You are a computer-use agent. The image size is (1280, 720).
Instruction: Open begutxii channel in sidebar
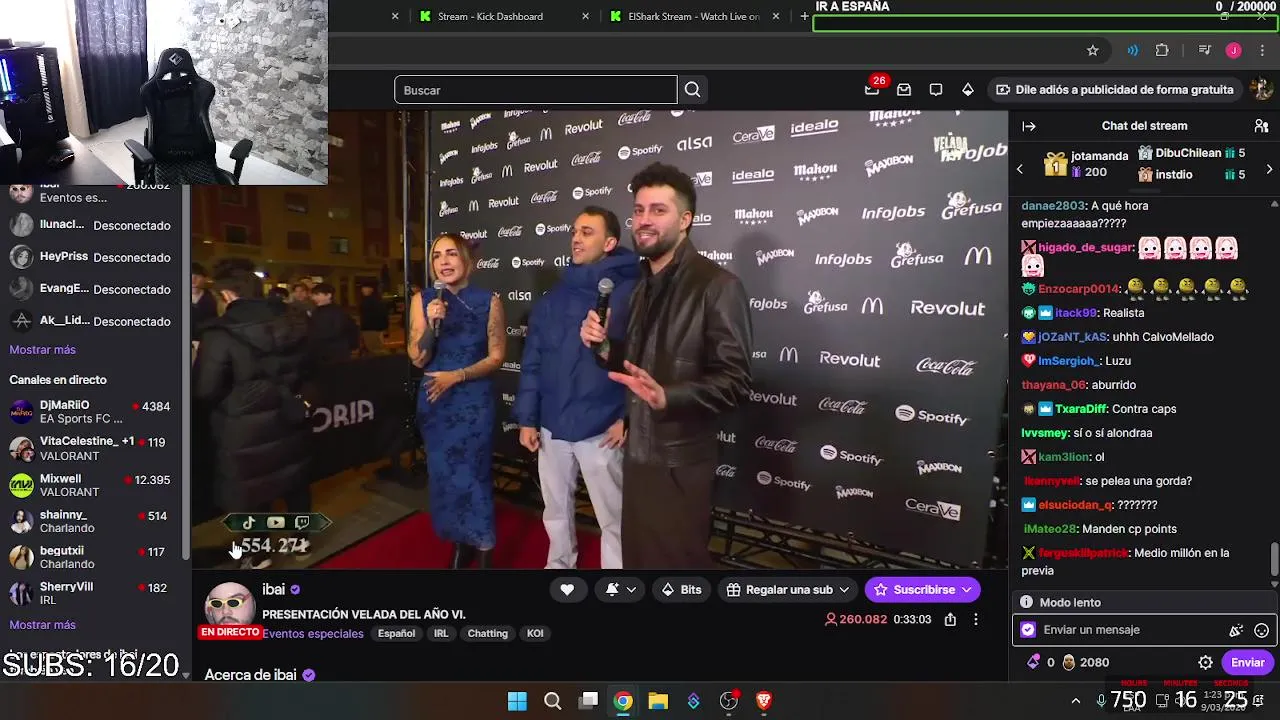click(x=90, y=557)
